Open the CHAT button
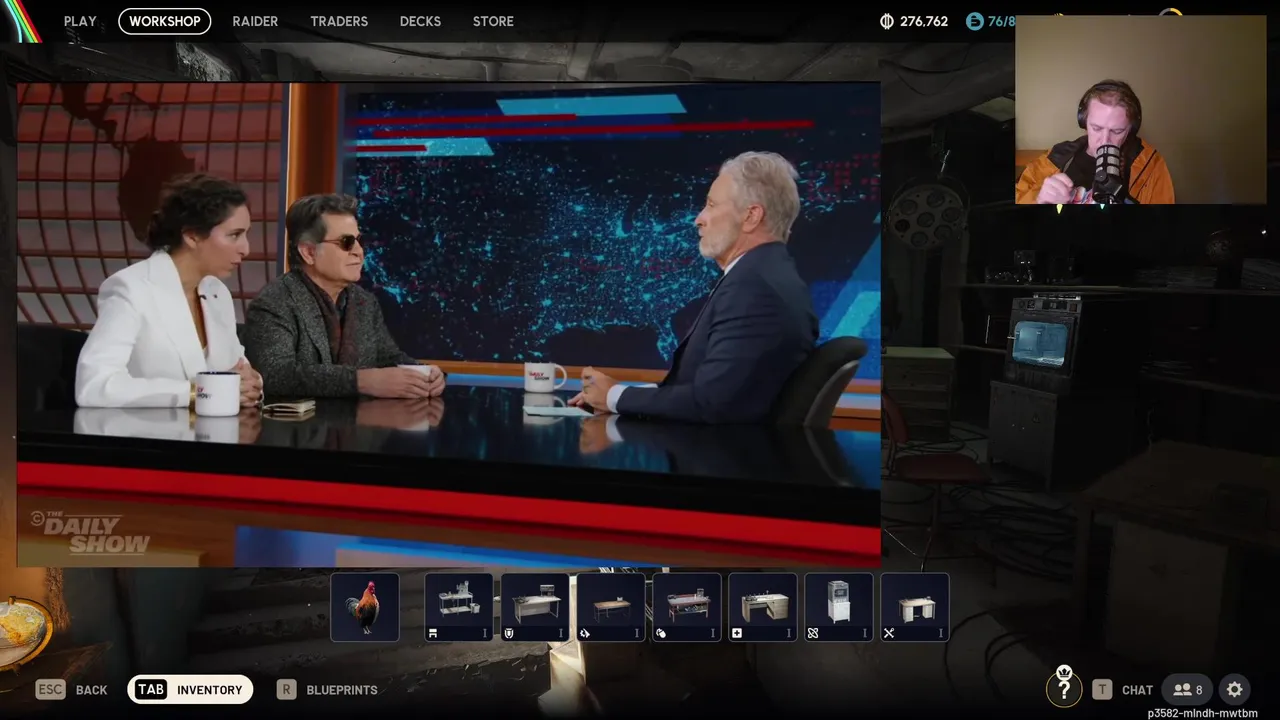Screen dimensions: 1280x720 [1123, 690]
